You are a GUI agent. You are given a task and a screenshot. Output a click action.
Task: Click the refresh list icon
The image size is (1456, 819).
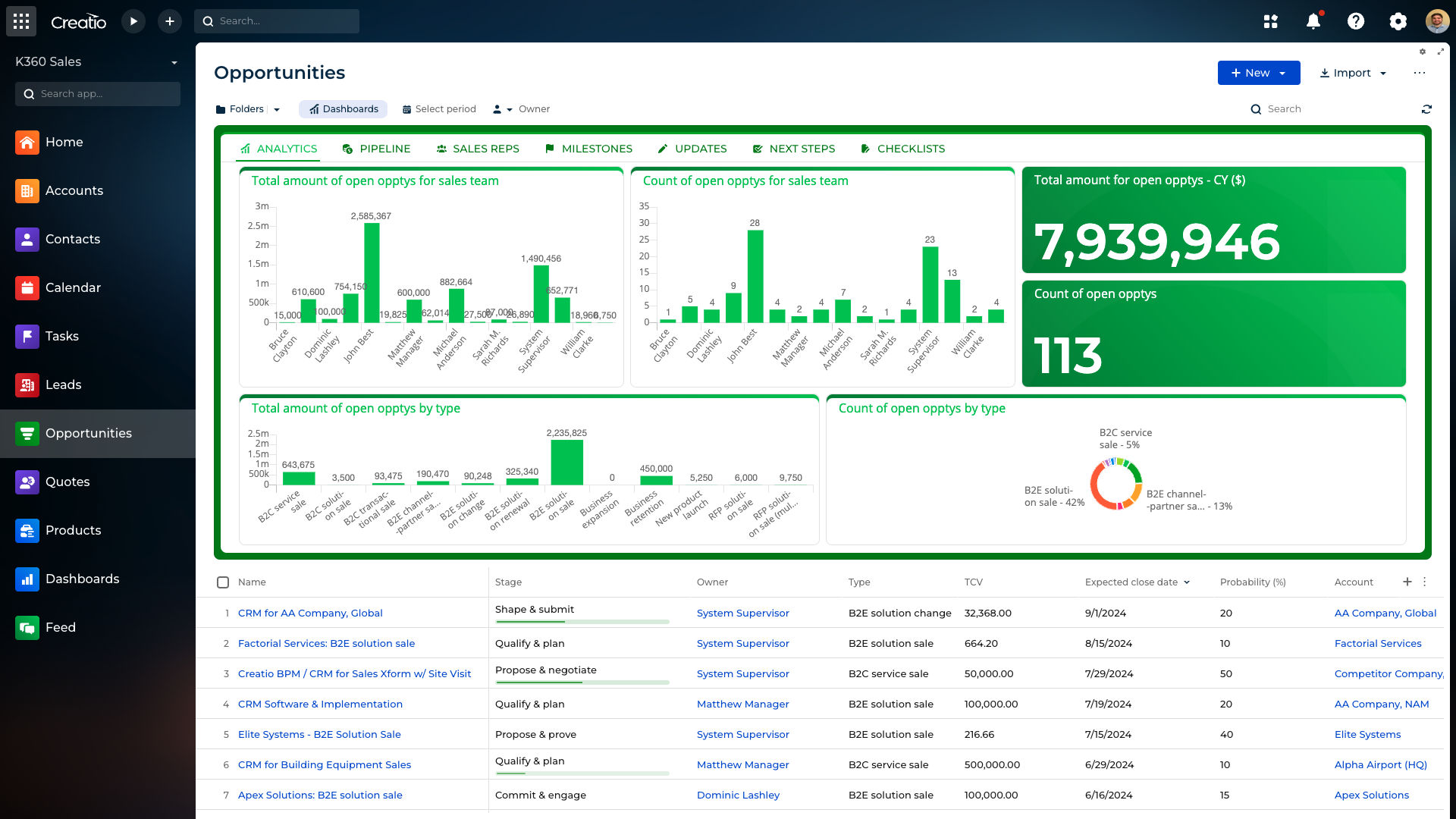(x=1426, y=109)
